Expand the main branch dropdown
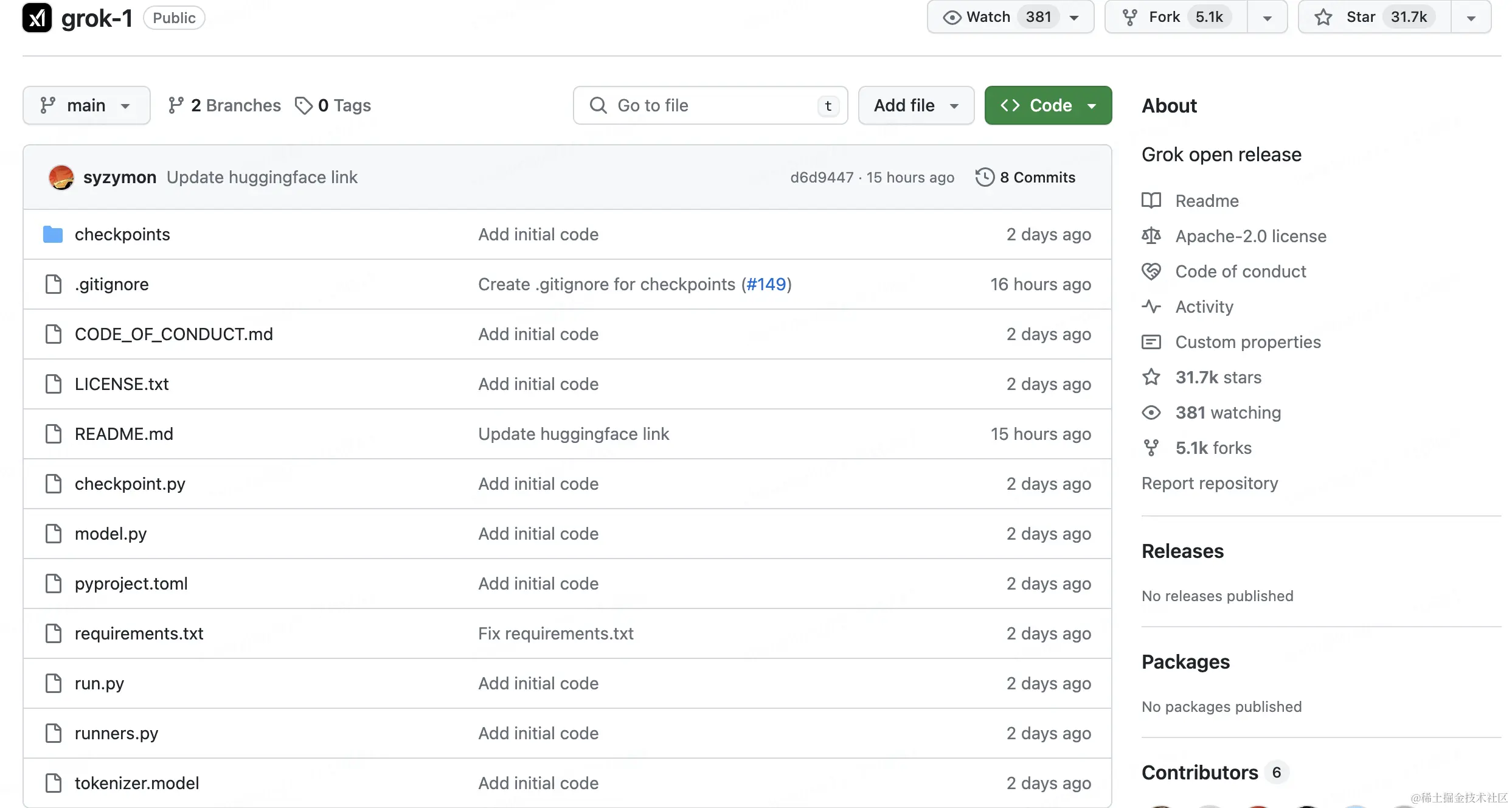Image resolution: width=1512 pixels, height=808 pixels. tap(86, 105)
